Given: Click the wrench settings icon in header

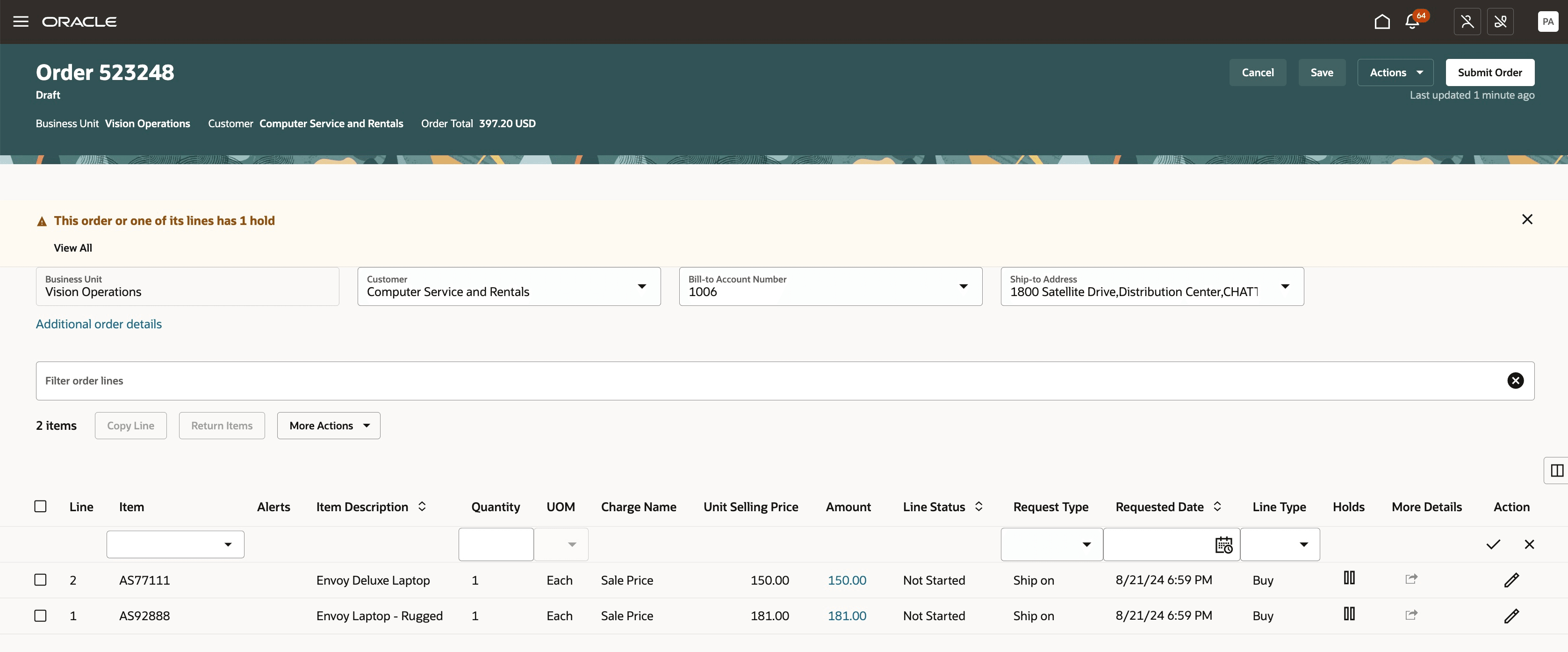Looking at the screenshot, I should pyautogui.click(x=1500, y=22).
